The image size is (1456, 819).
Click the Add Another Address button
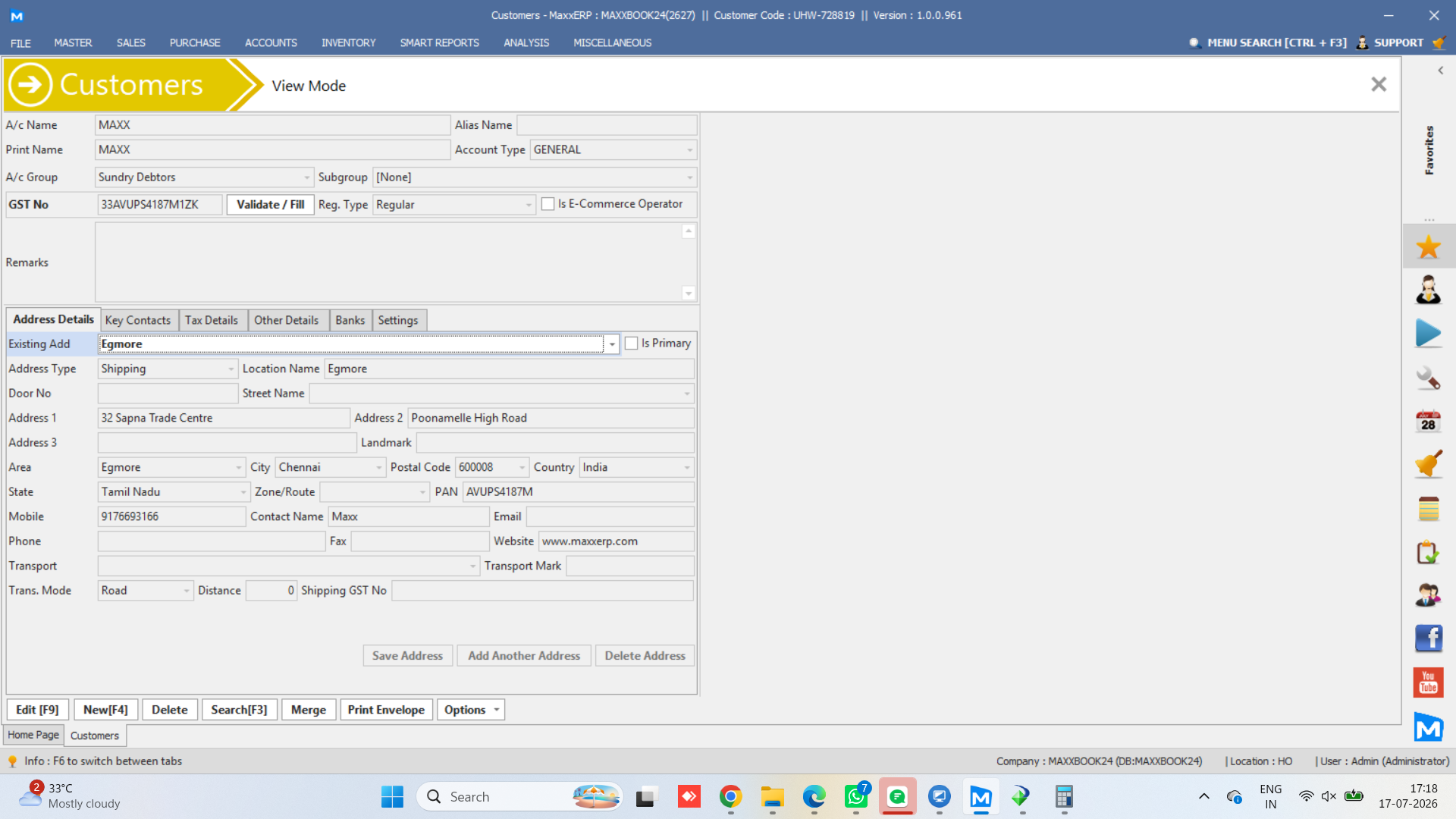(524, 656)
